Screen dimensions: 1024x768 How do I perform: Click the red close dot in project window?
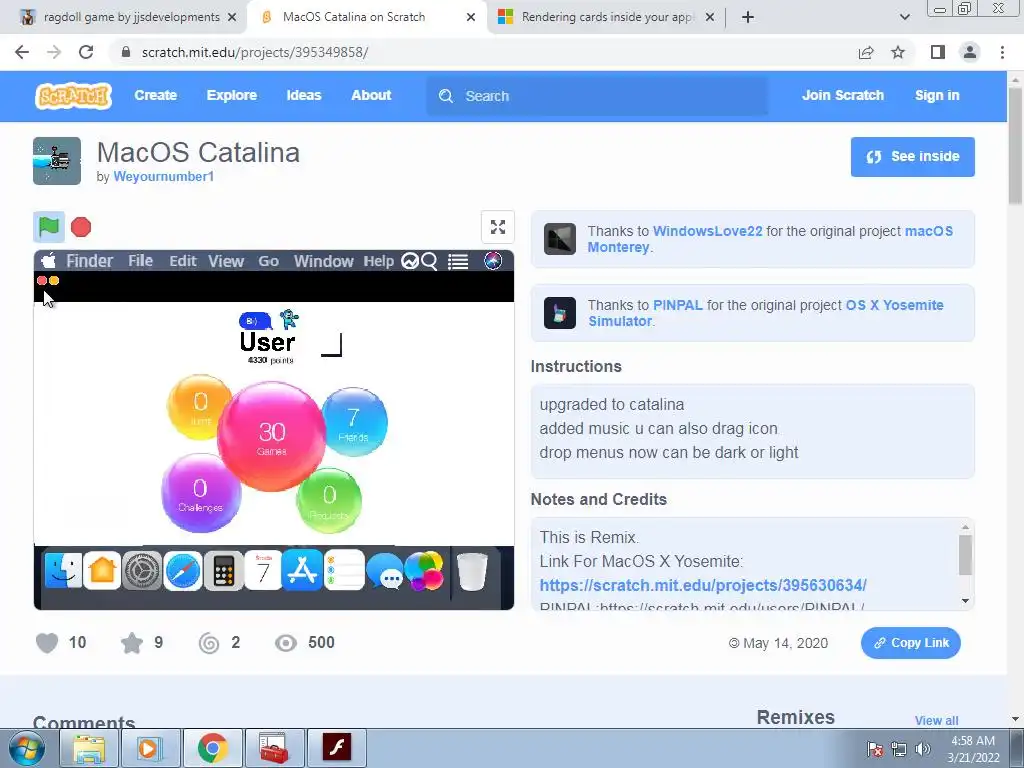coord(42,281)
